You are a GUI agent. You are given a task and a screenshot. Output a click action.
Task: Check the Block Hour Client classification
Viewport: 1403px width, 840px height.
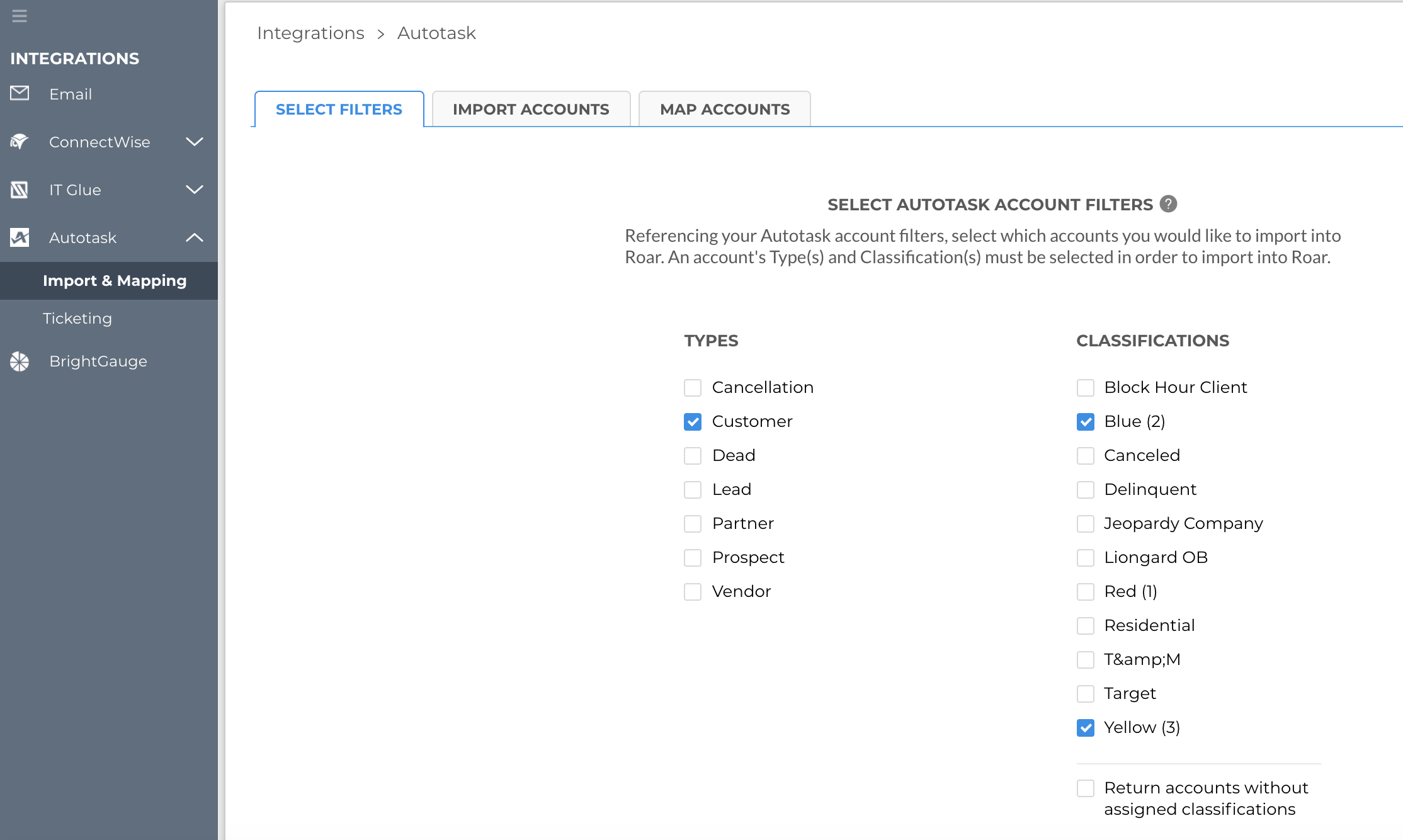click(1085, 387)
